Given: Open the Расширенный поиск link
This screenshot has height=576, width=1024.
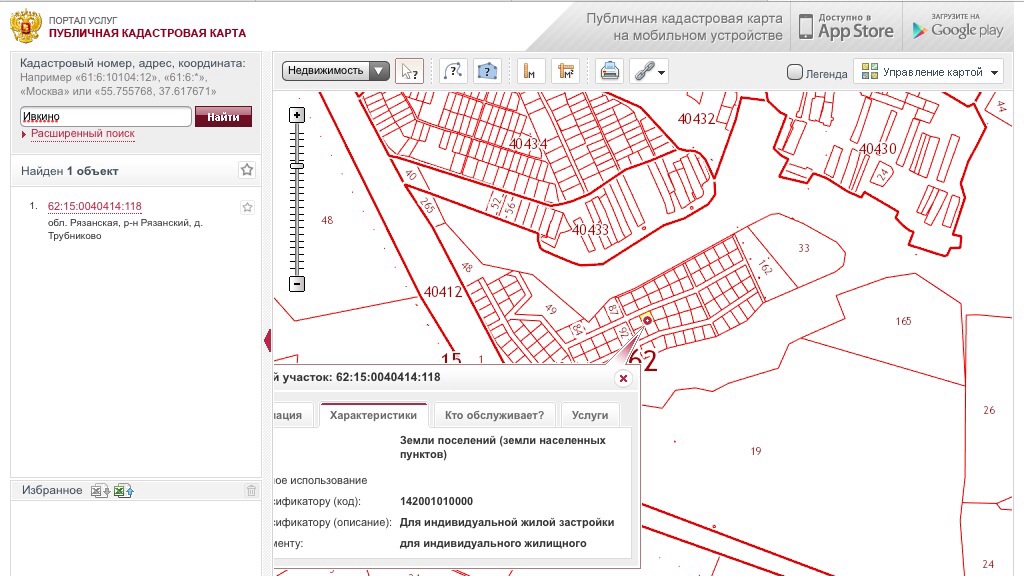Looking at the screenshot, I should click(x=82, y=134).
